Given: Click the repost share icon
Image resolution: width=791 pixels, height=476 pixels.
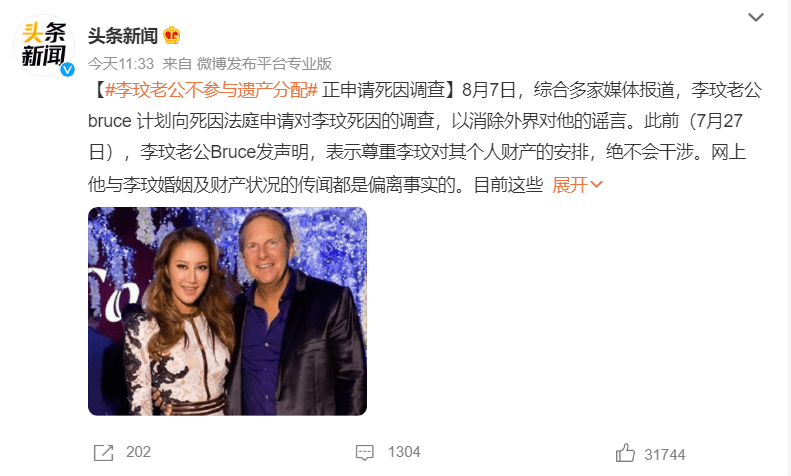Looking at the screenshot, I should (x=103, y=452).
